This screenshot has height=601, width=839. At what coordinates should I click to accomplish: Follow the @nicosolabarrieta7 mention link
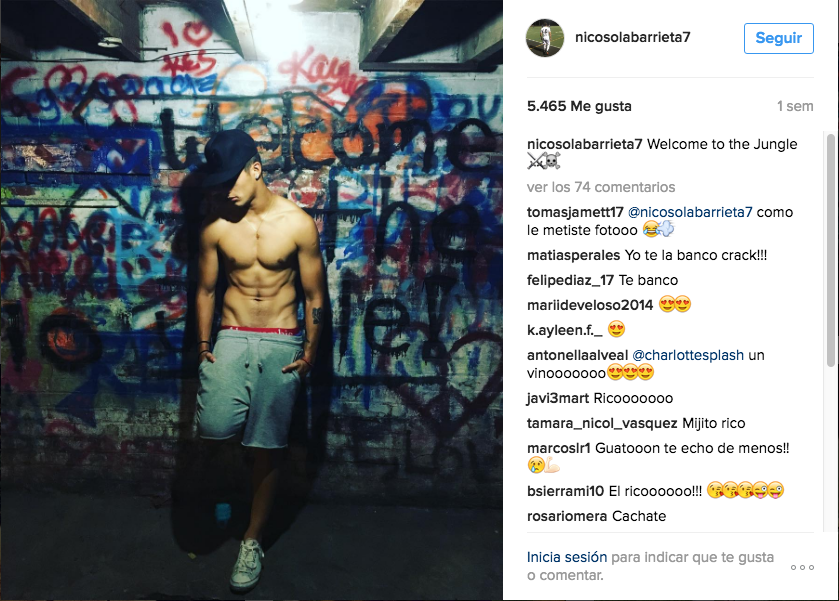(690, 212)
